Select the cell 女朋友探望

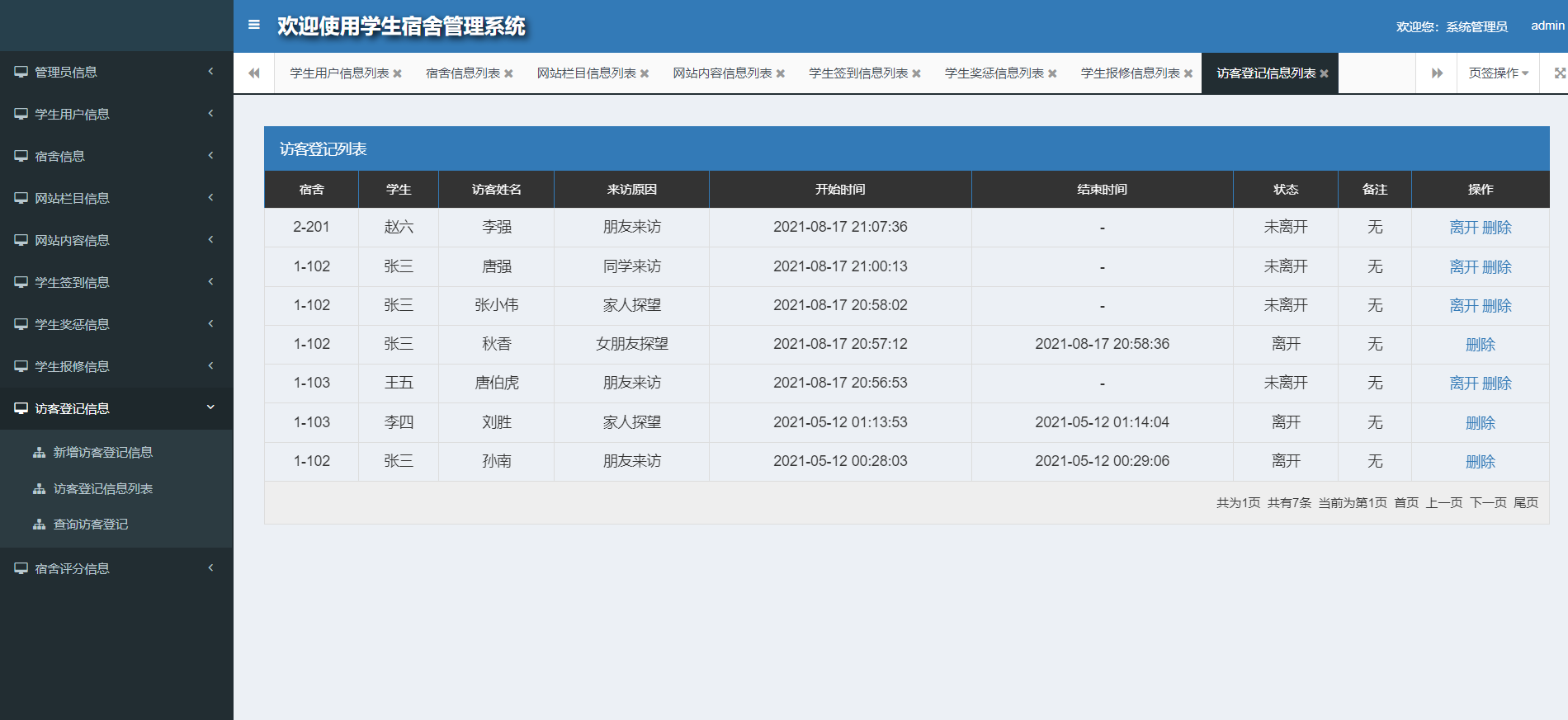coord(631,344)
